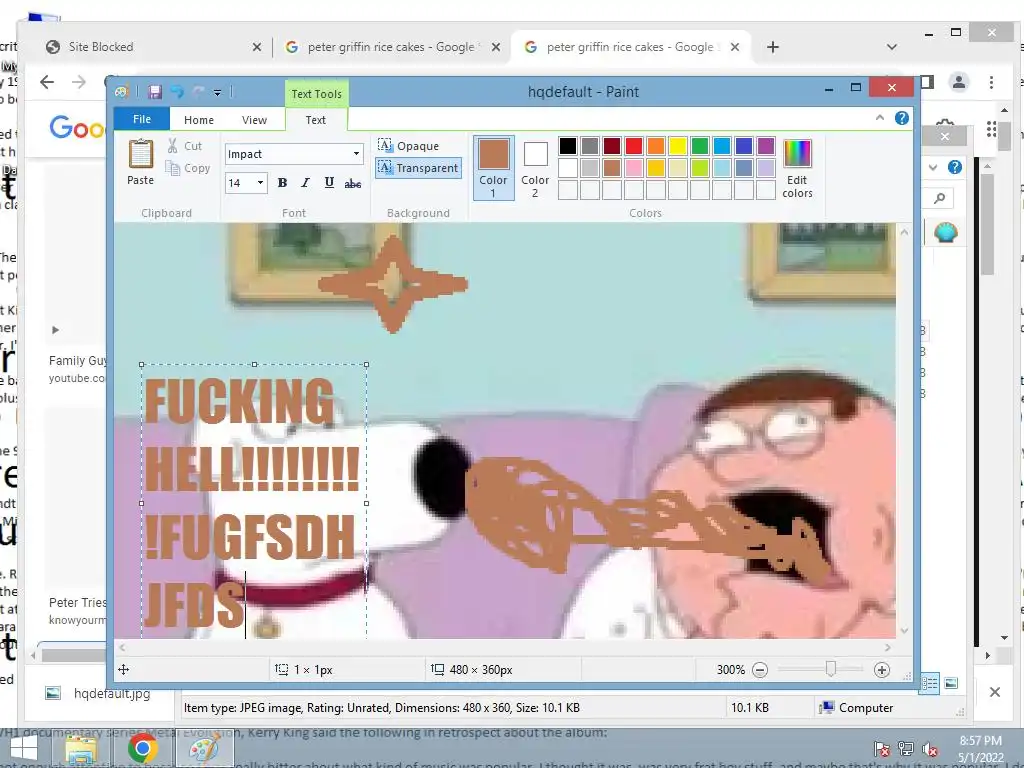Pick the red color swatch
The height and width of the screenshot is (768, 1024).
(x=634, y=146)
